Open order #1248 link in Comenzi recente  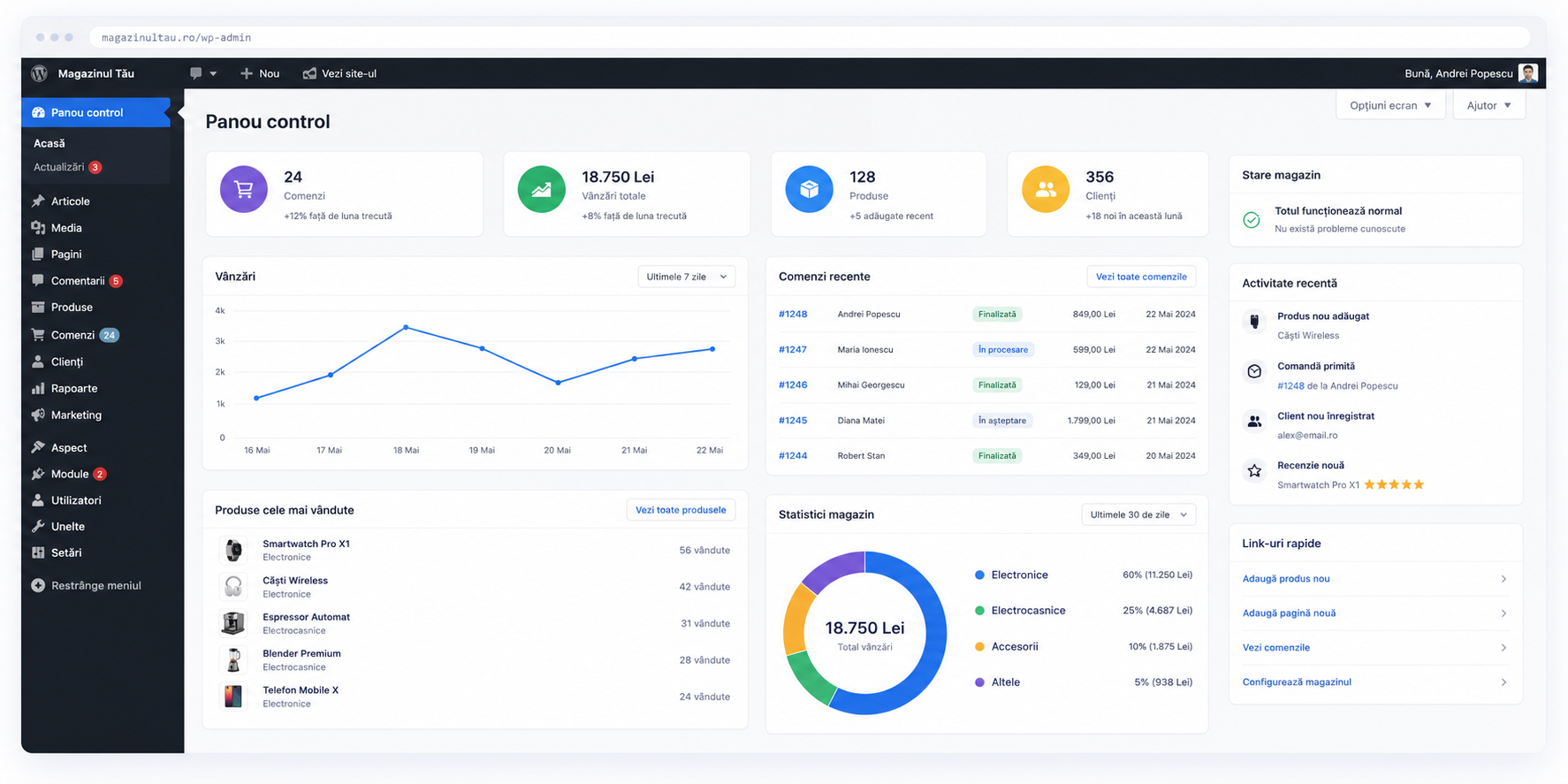tap(793, 315)
